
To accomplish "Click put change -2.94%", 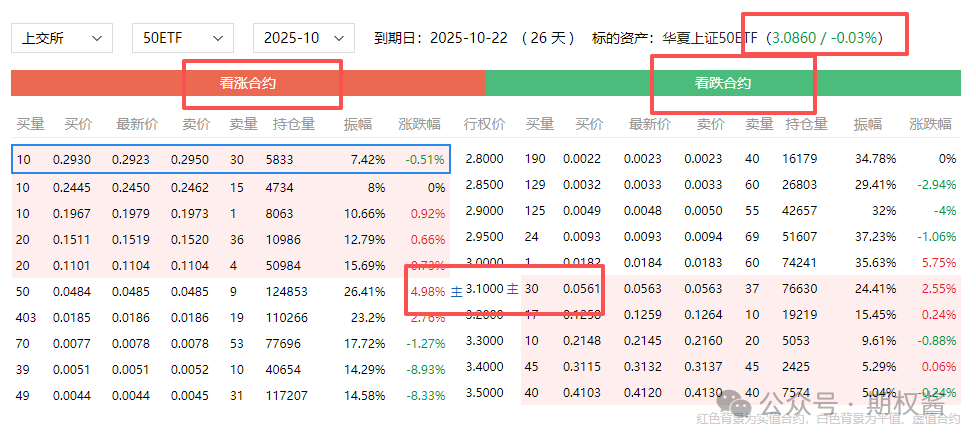I will 936,185.
